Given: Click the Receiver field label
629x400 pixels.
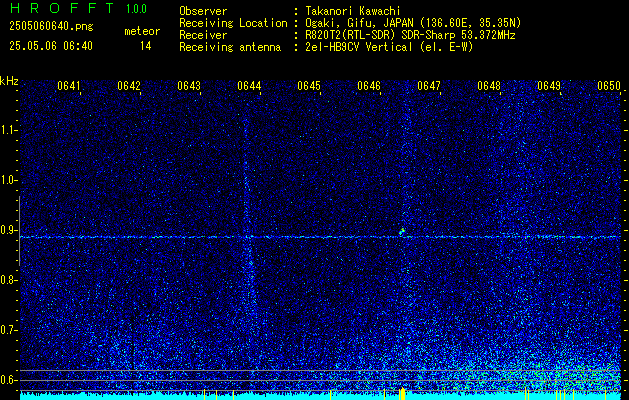Looking at the screenshot, I should pyautogui.click(x=203, y=35).
